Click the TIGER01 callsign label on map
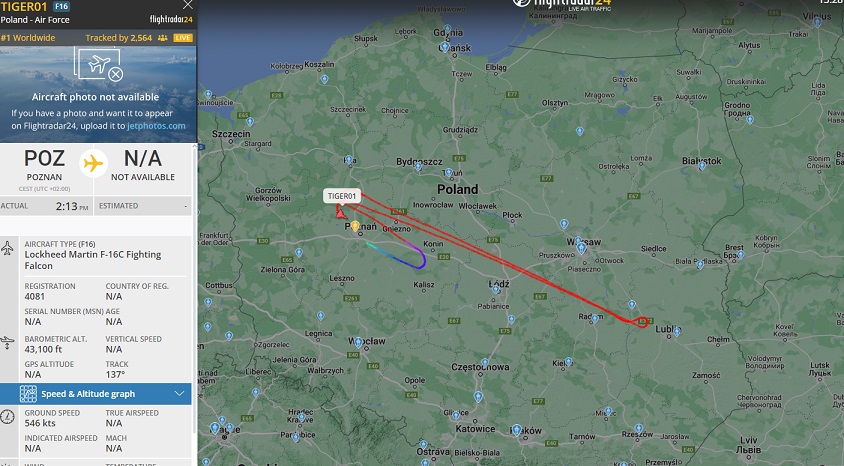844x466 pixels. (x=342, y=196)
